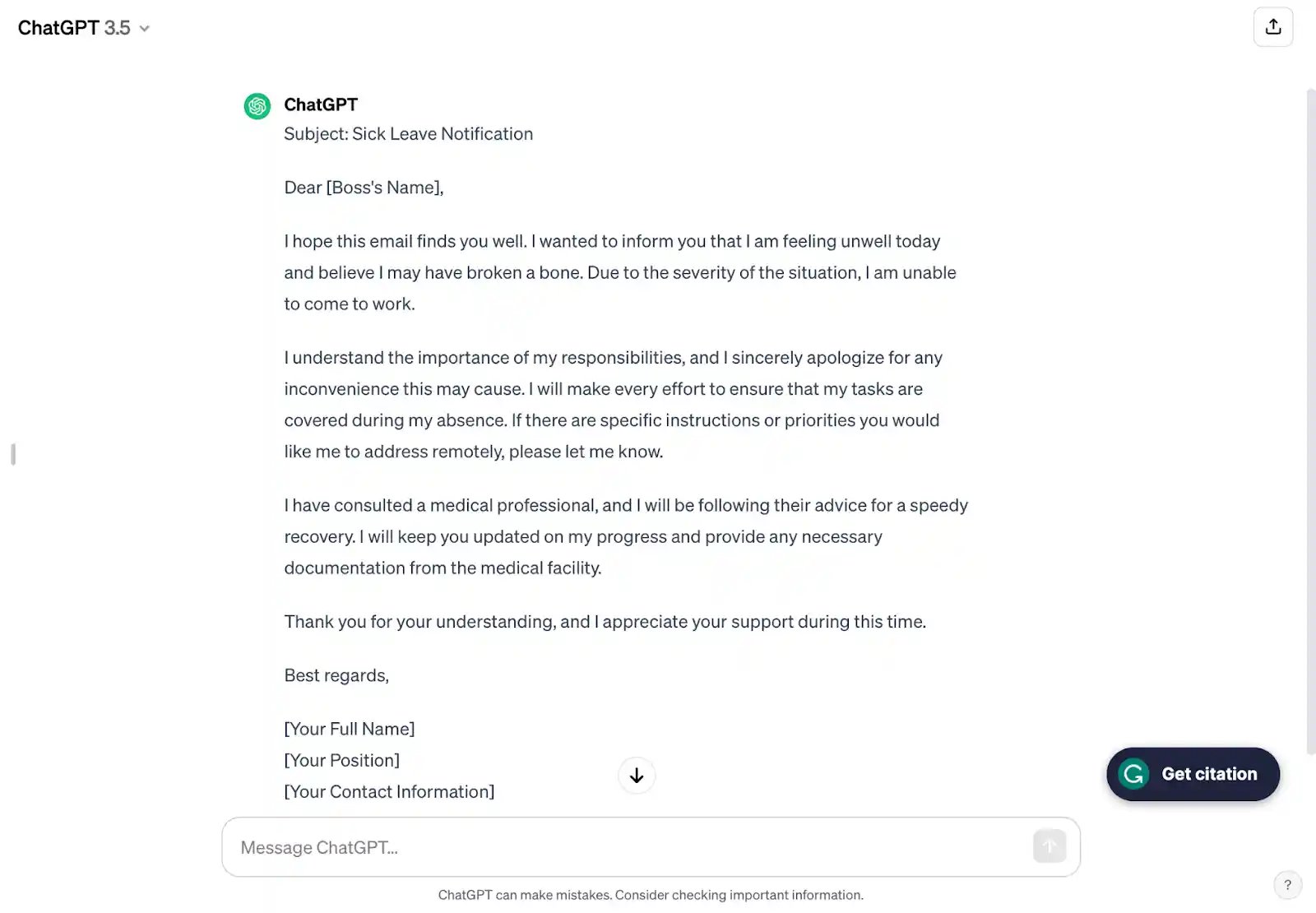This screenshot has width=1316, height=913.
Task: Click the green ChatGPT avatar logo
Action: [x=257, y=106]
